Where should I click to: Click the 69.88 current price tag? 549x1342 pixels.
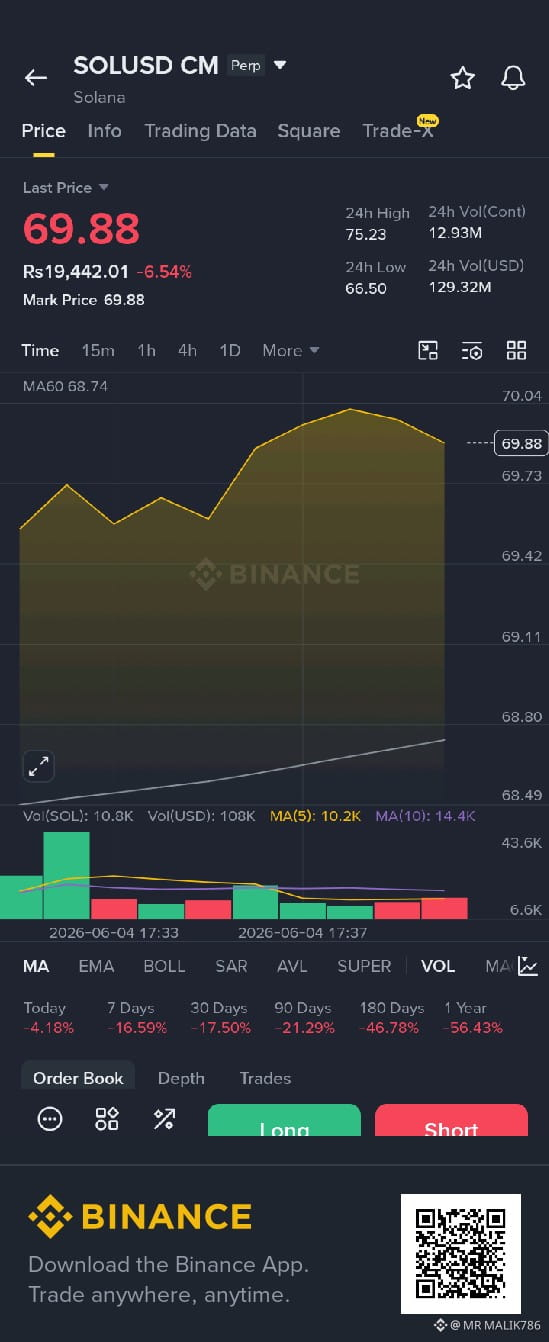point(522,443)
